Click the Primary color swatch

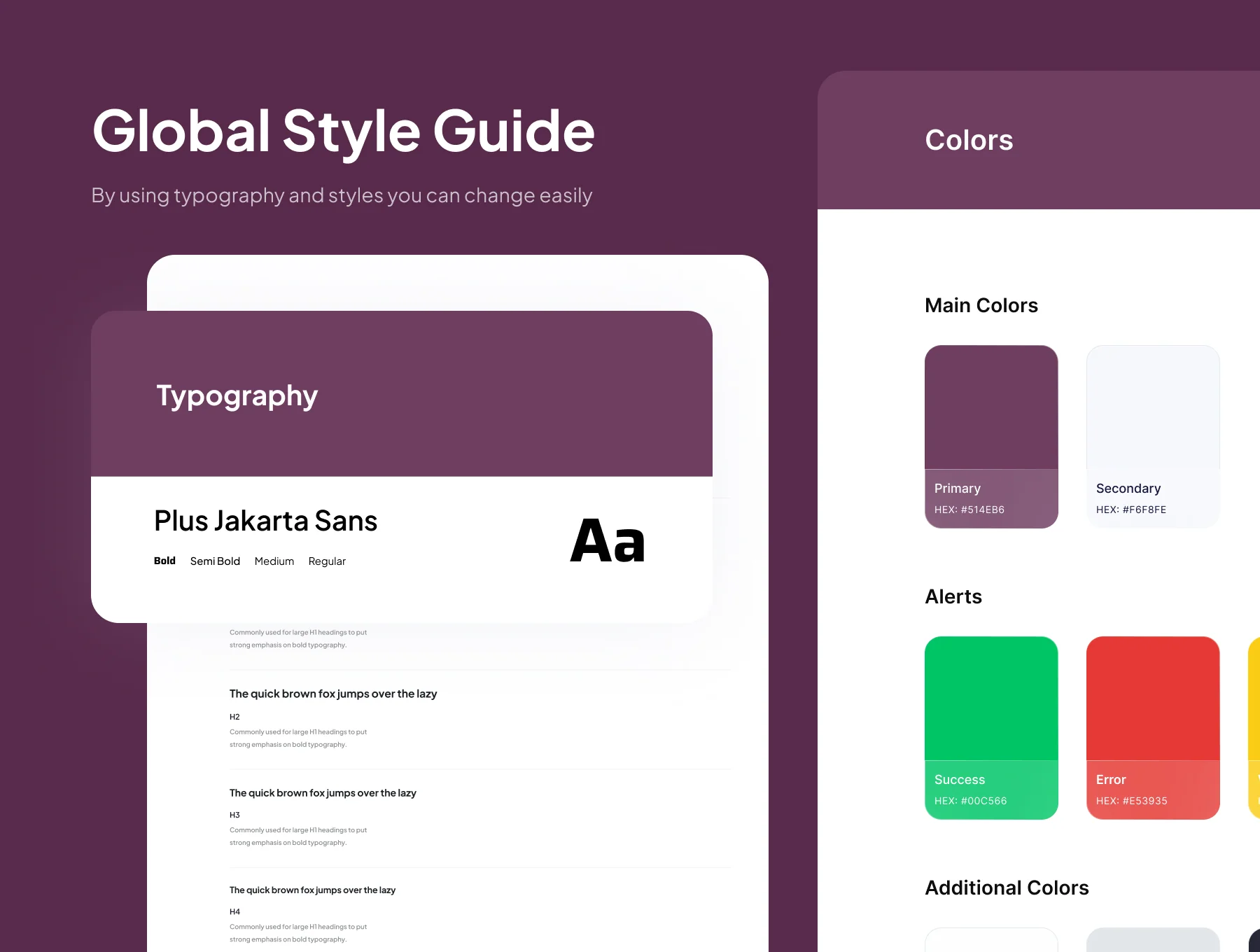pos(991,436)
